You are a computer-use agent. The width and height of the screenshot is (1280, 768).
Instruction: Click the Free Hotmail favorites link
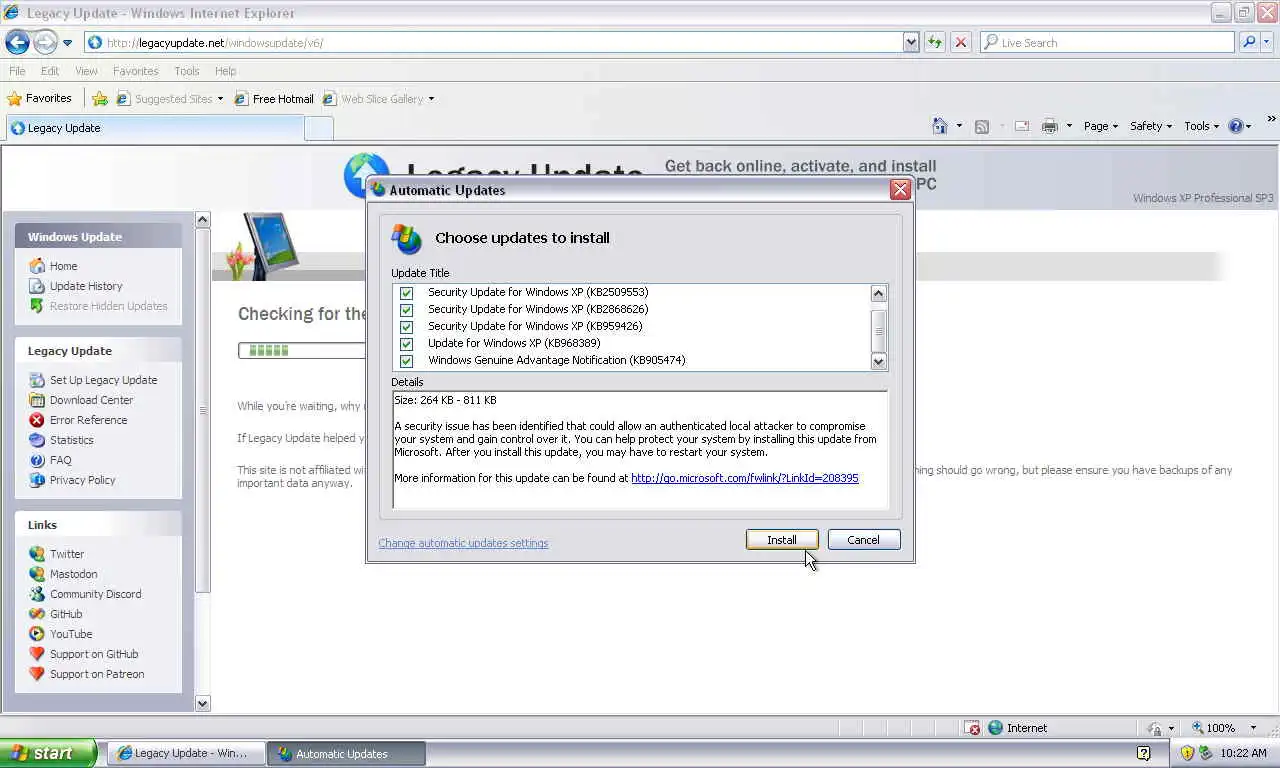(274, 99)
